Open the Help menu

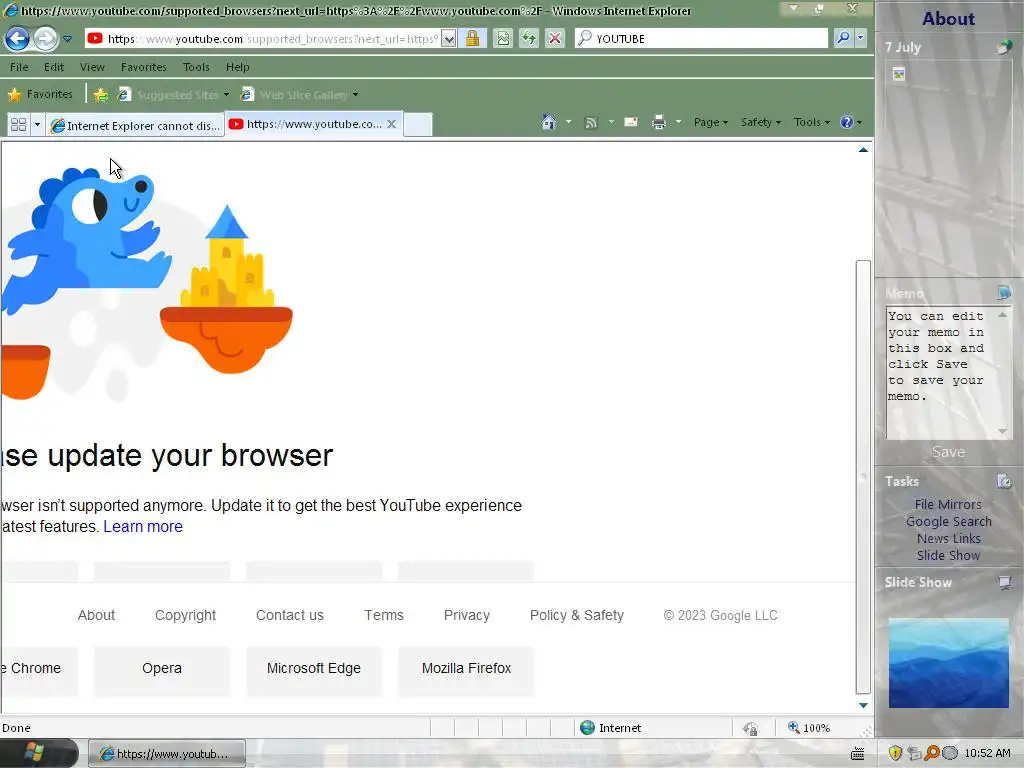(x=238, y=67)
